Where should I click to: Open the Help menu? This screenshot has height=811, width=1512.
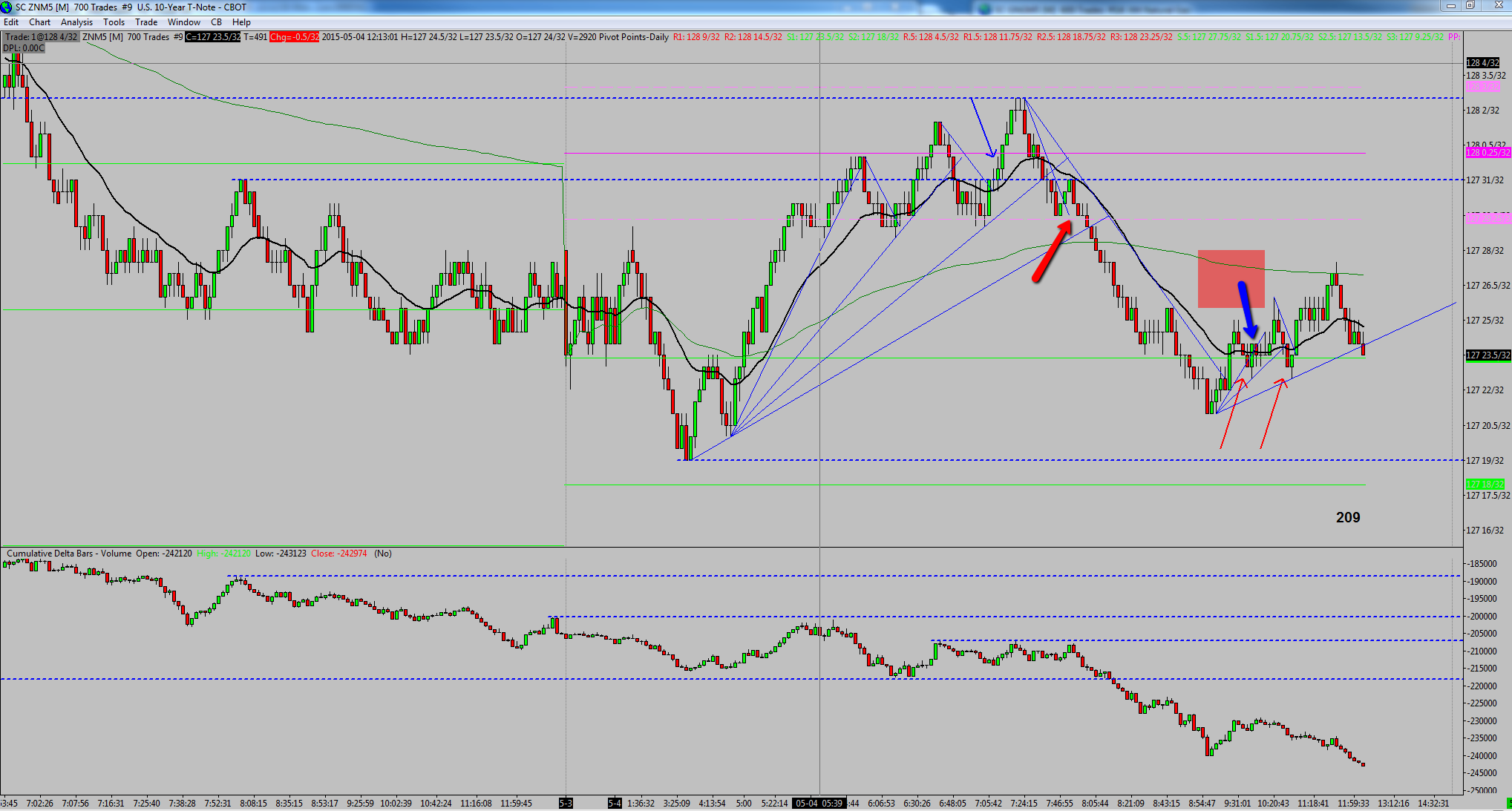pos(241,22)
